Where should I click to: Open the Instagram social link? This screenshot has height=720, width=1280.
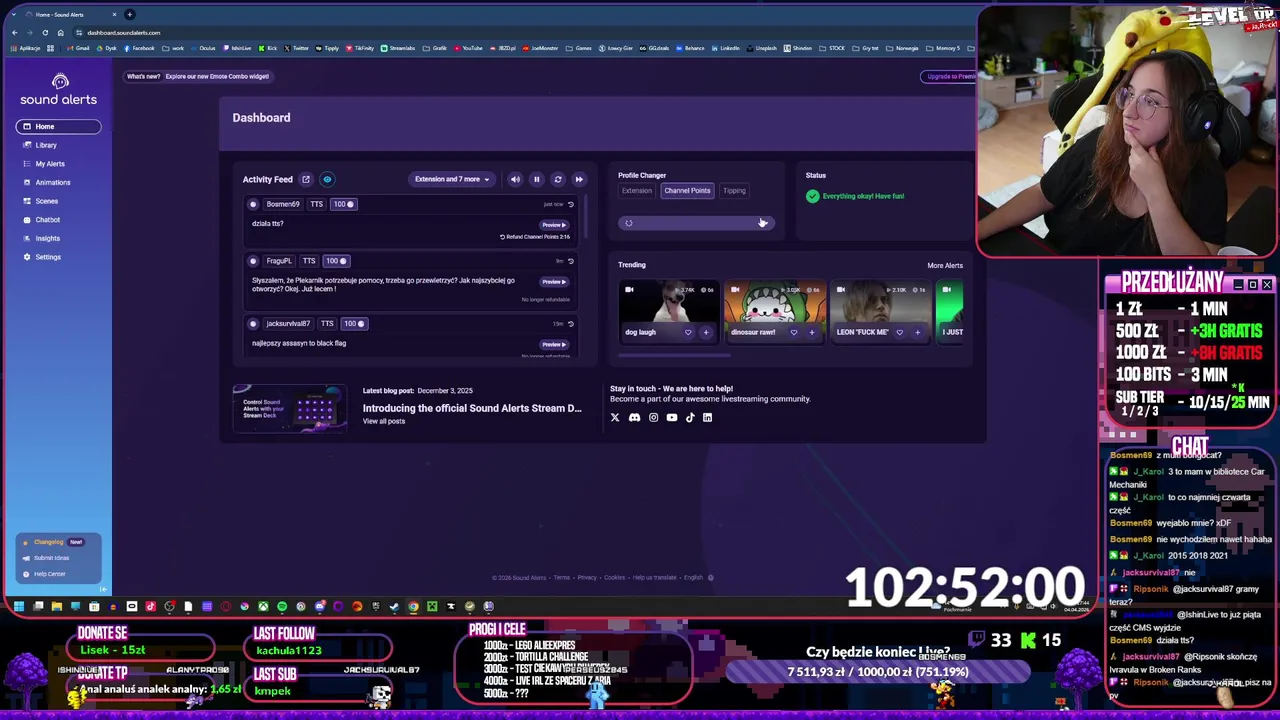[653, 418]
